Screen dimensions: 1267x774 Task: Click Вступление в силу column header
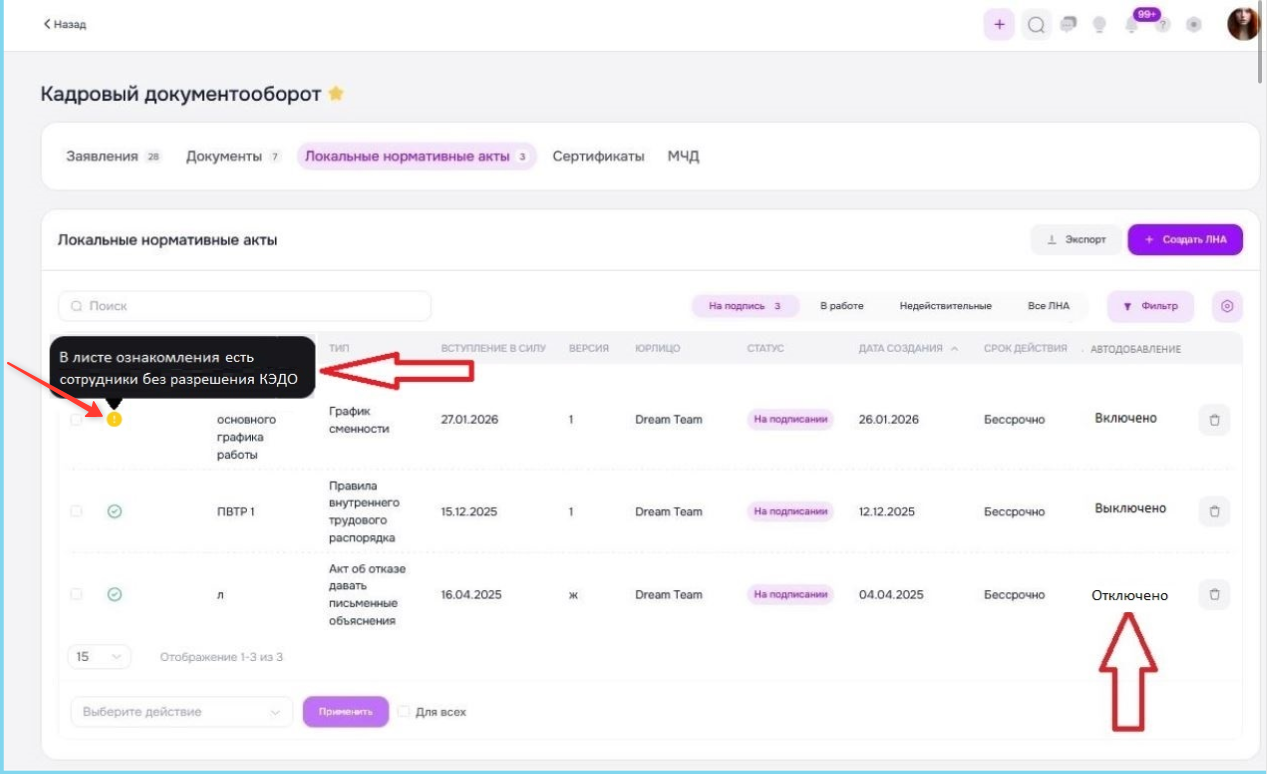click(491, 348)
